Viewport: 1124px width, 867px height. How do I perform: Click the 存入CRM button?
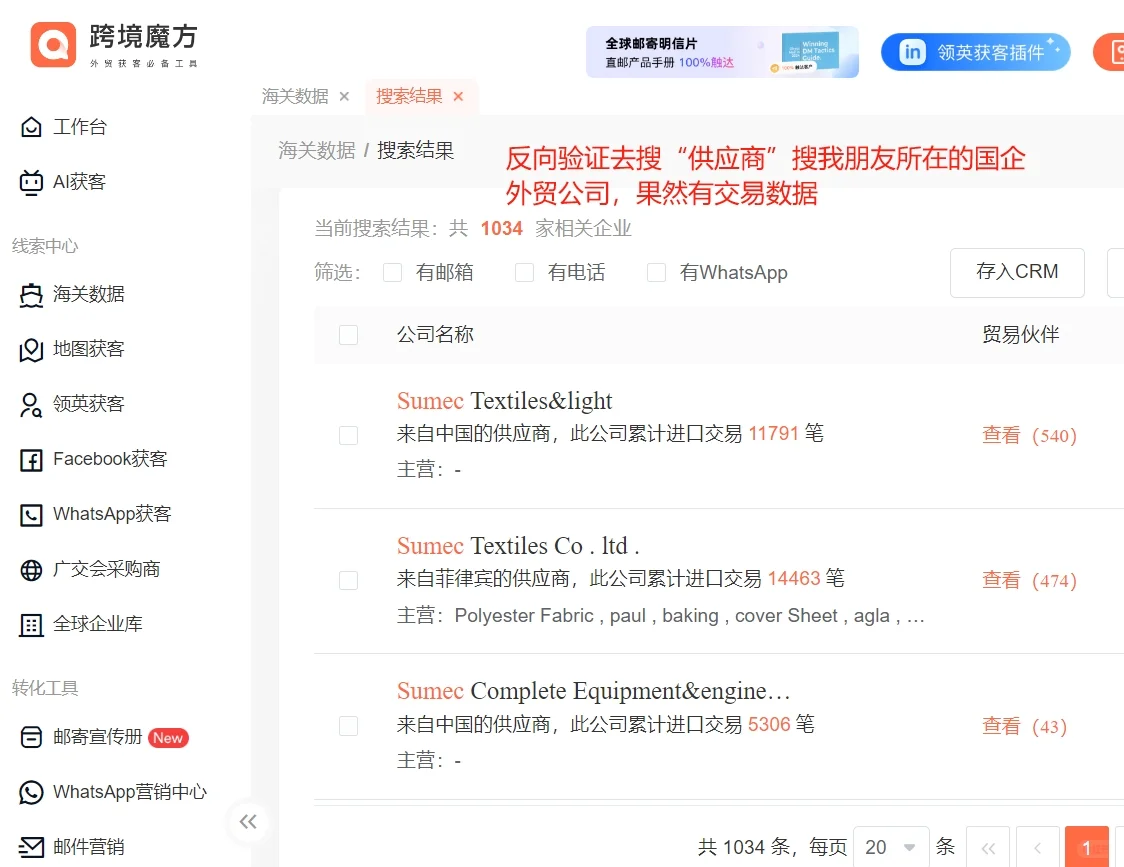pos(1017,272)
